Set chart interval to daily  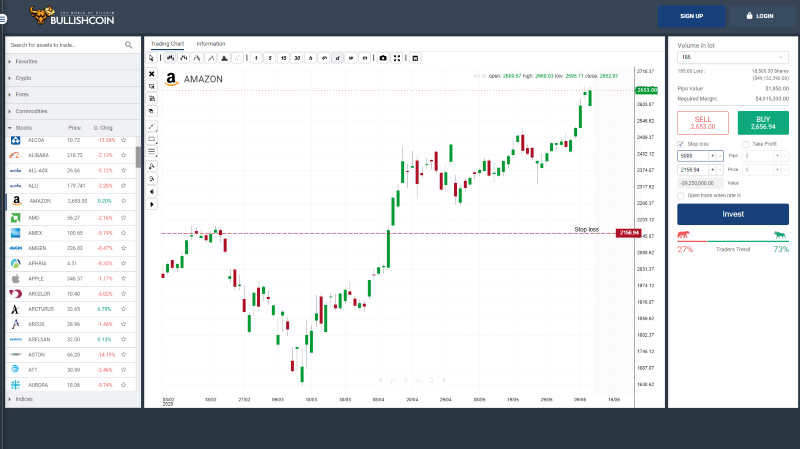click(x=337, y=58)
